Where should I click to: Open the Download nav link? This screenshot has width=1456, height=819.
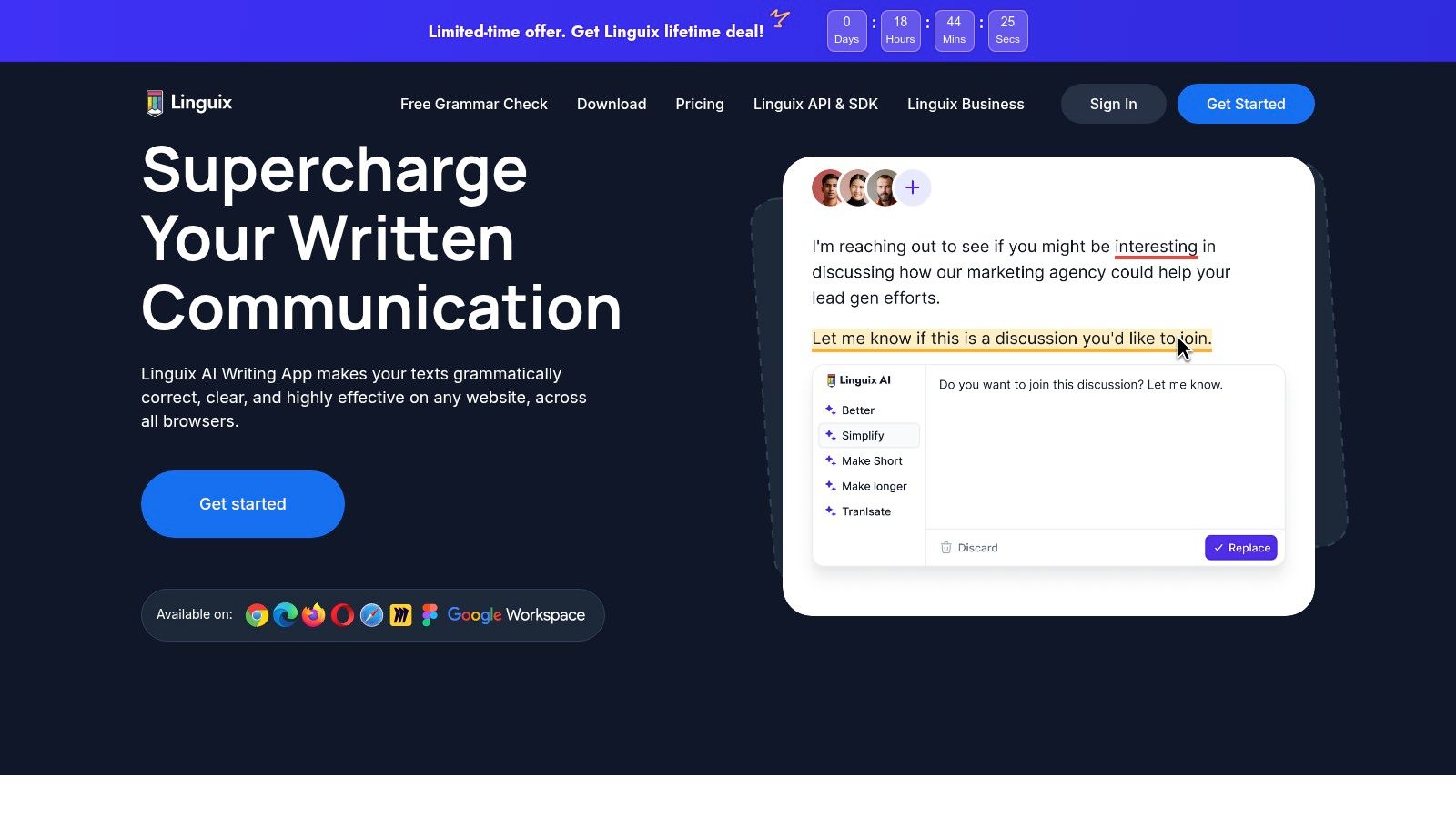pos(612,104)
